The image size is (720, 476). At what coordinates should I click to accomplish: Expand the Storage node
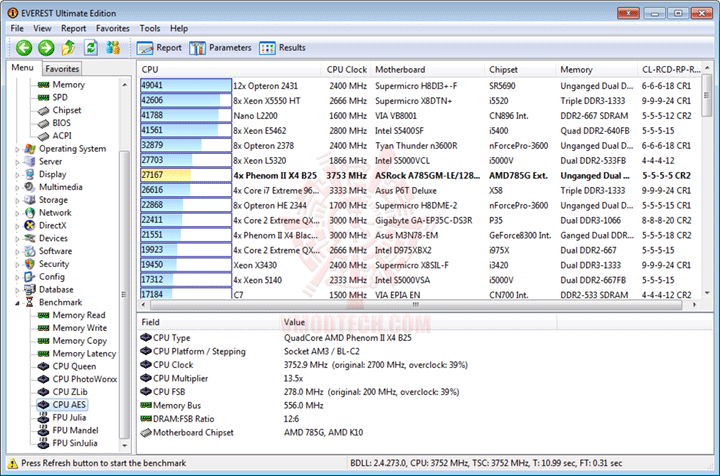click(17, 201)
